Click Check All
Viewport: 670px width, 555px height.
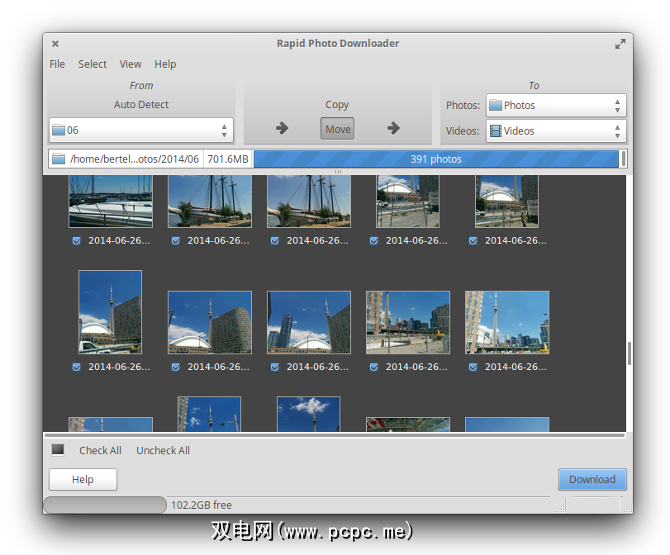click(100, 450)
